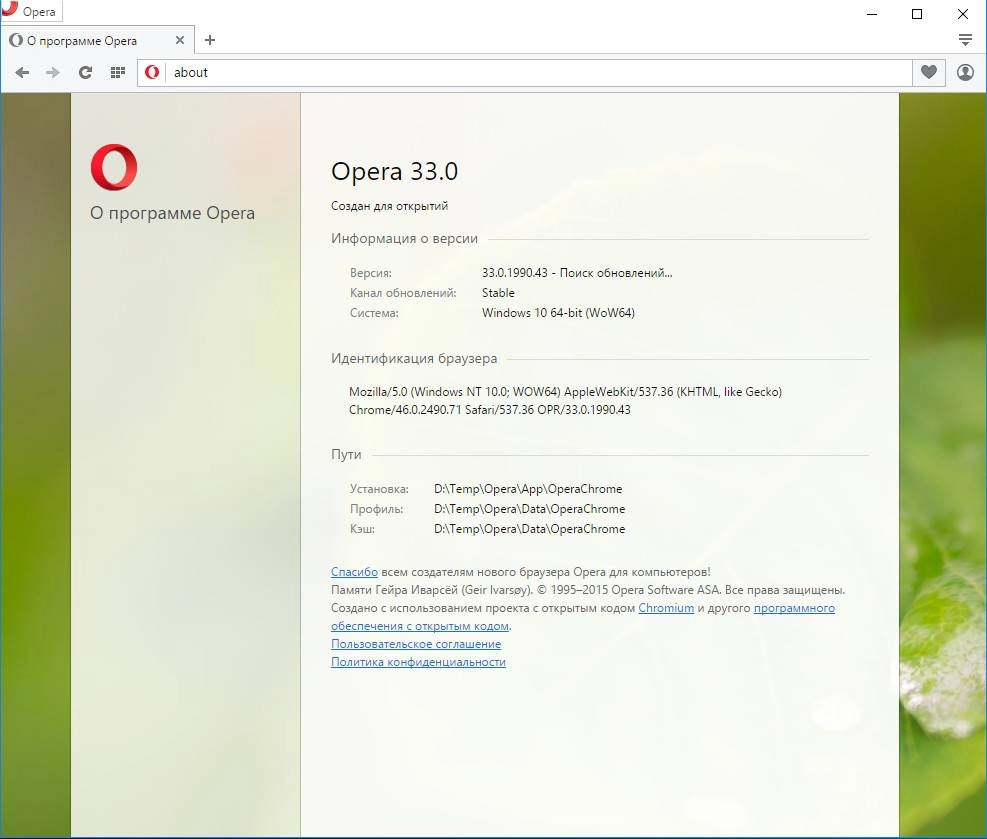Click the 'Stable' update channel value
Viewport: 987px width, 839px height.
tap(499, 293)
